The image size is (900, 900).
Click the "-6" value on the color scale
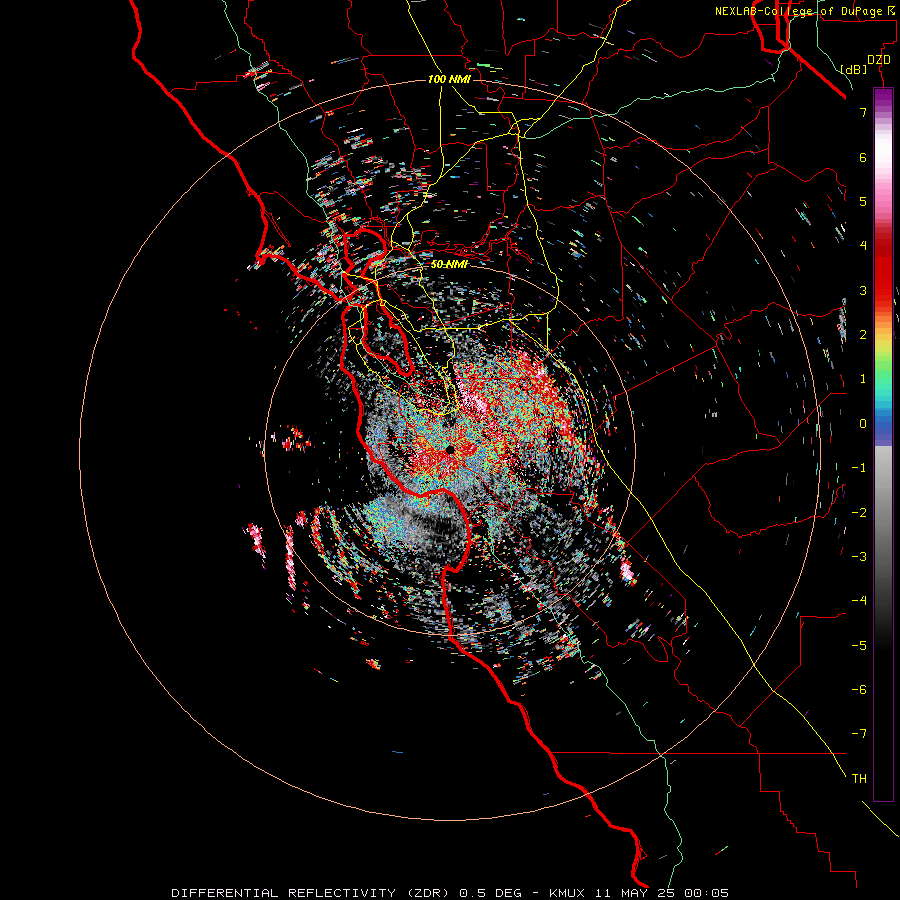pyautogui.click(x=859, y=690)
